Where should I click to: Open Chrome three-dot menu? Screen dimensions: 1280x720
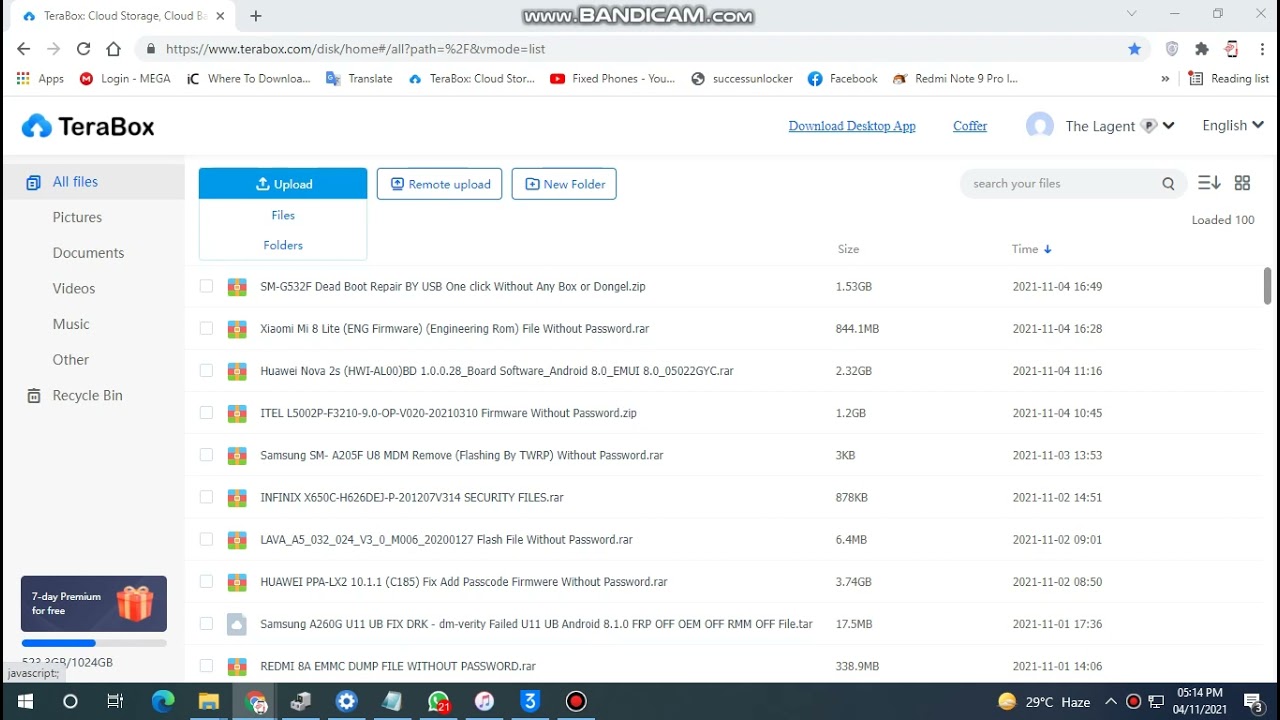1263,49
